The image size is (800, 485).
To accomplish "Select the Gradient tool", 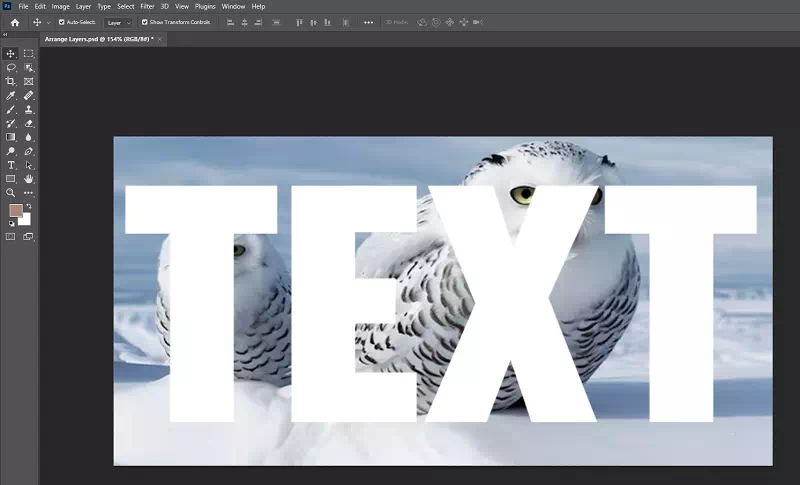I will coord(10,137).
